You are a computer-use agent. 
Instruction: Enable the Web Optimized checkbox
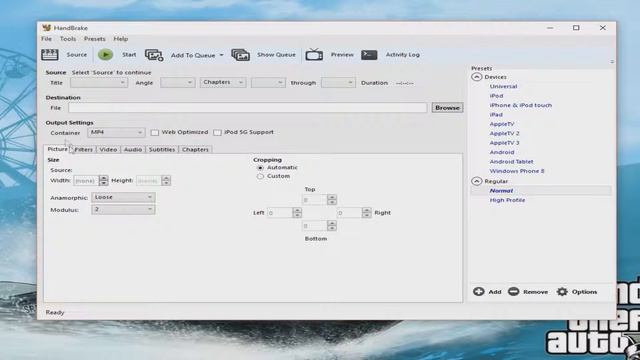[x=155, y=132]
